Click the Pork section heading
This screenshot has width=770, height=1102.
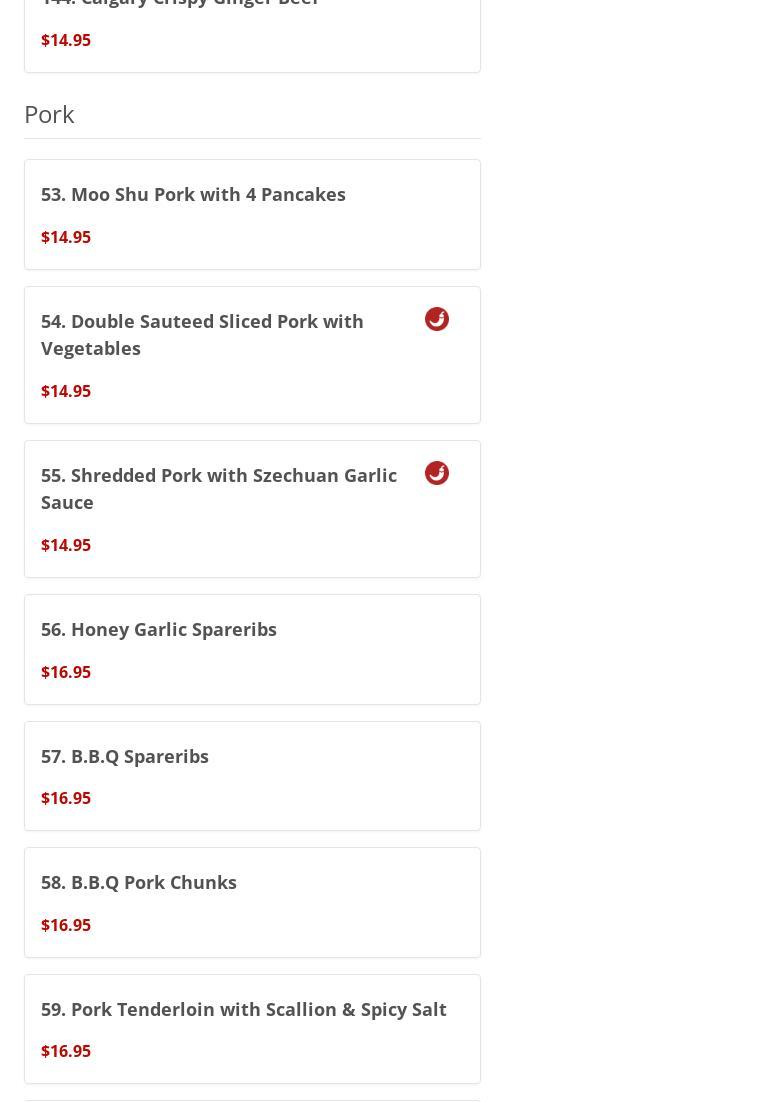tap(49, 114)
